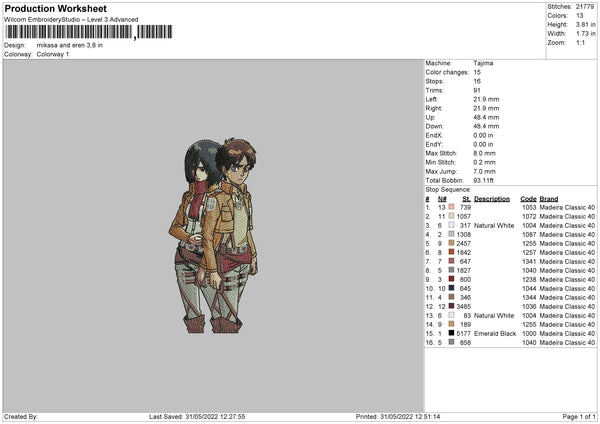Select stitch count 2457 in stop row 5
Viewport: 600px width, 424px height.
463,244
